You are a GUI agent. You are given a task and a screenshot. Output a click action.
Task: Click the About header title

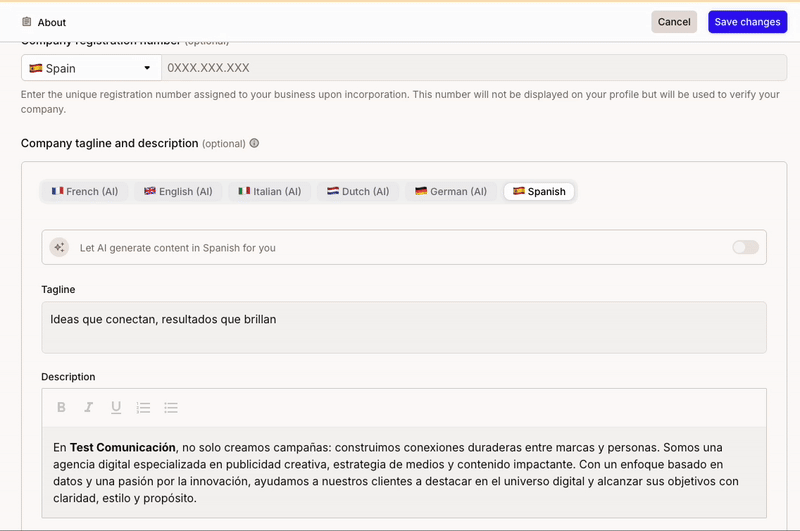52,22
